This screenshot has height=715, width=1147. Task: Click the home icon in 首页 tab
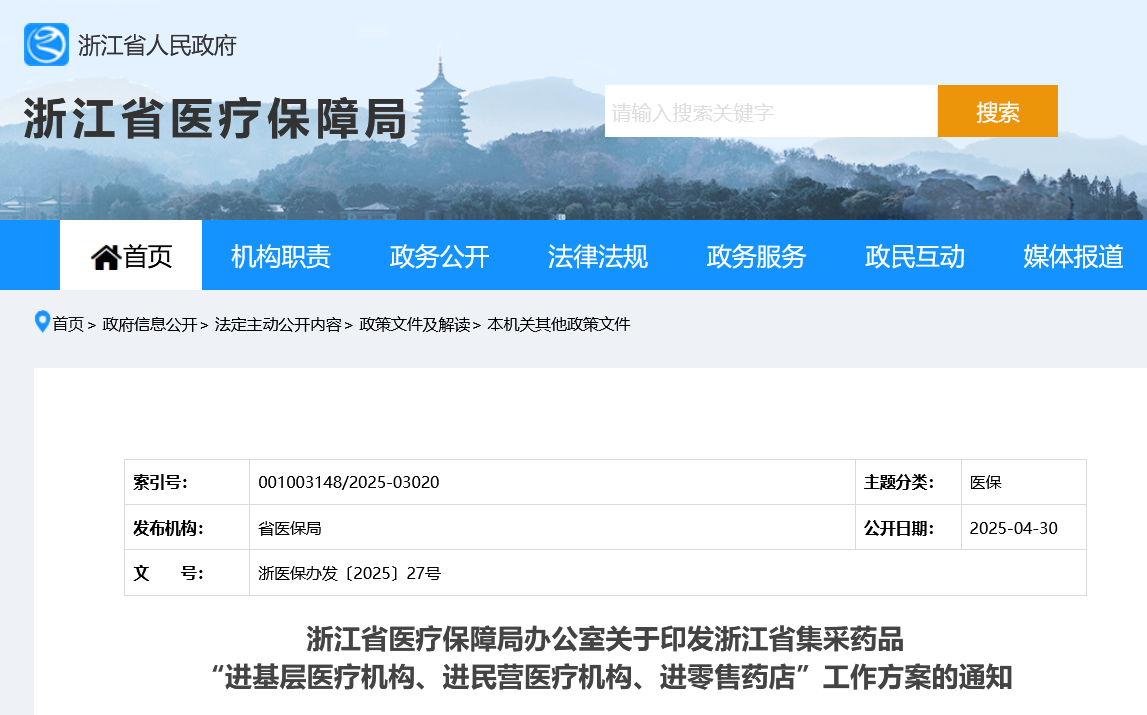pos(105,257)
